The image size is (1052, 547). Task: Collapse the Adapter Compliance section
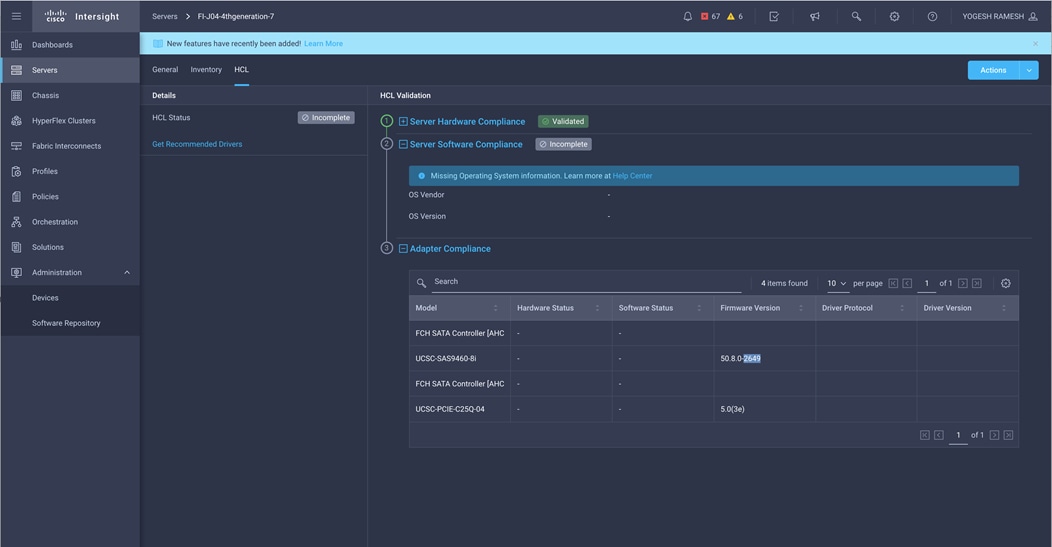click(403, 248)
